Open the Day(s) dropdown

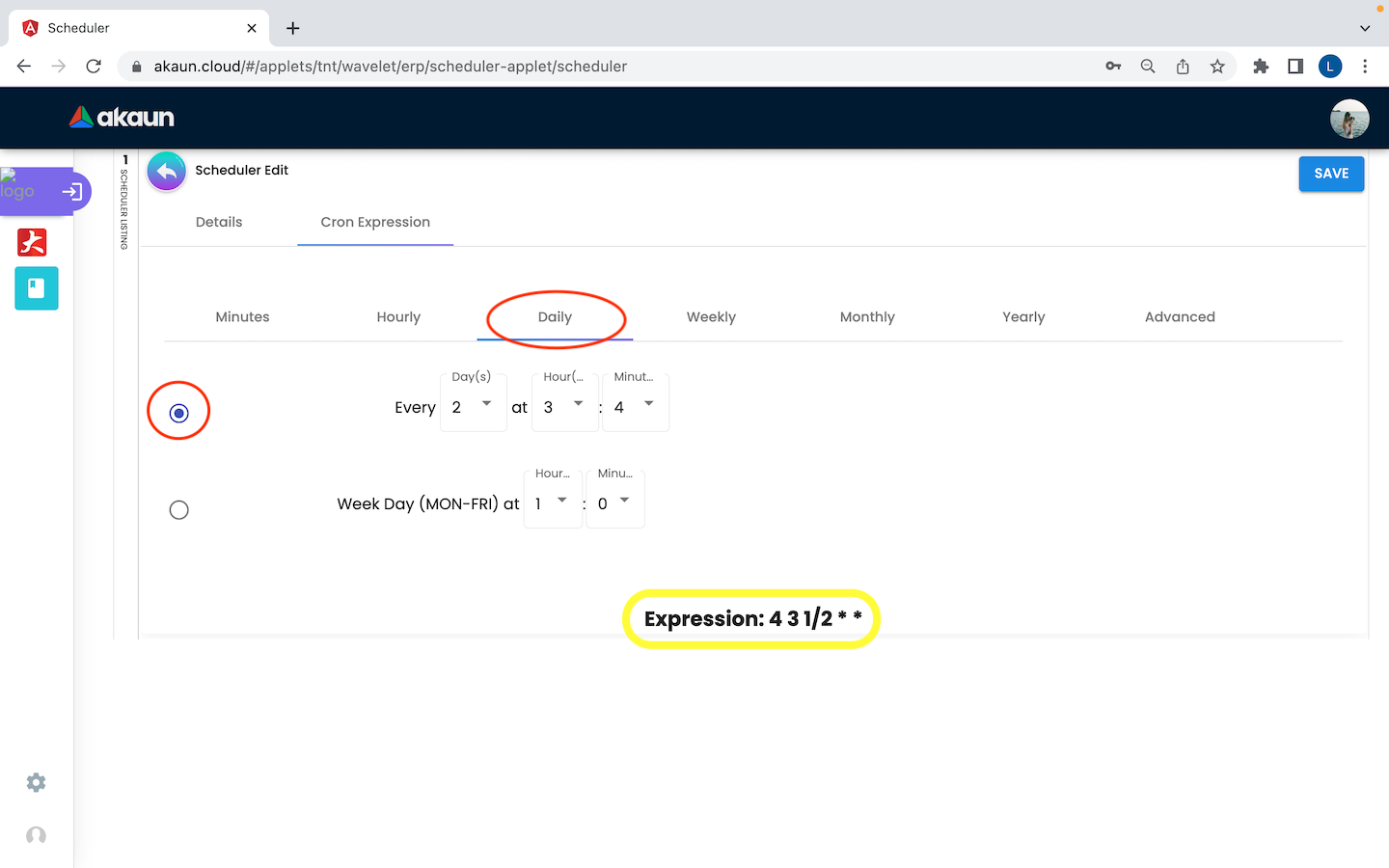[x=473, y=407]
